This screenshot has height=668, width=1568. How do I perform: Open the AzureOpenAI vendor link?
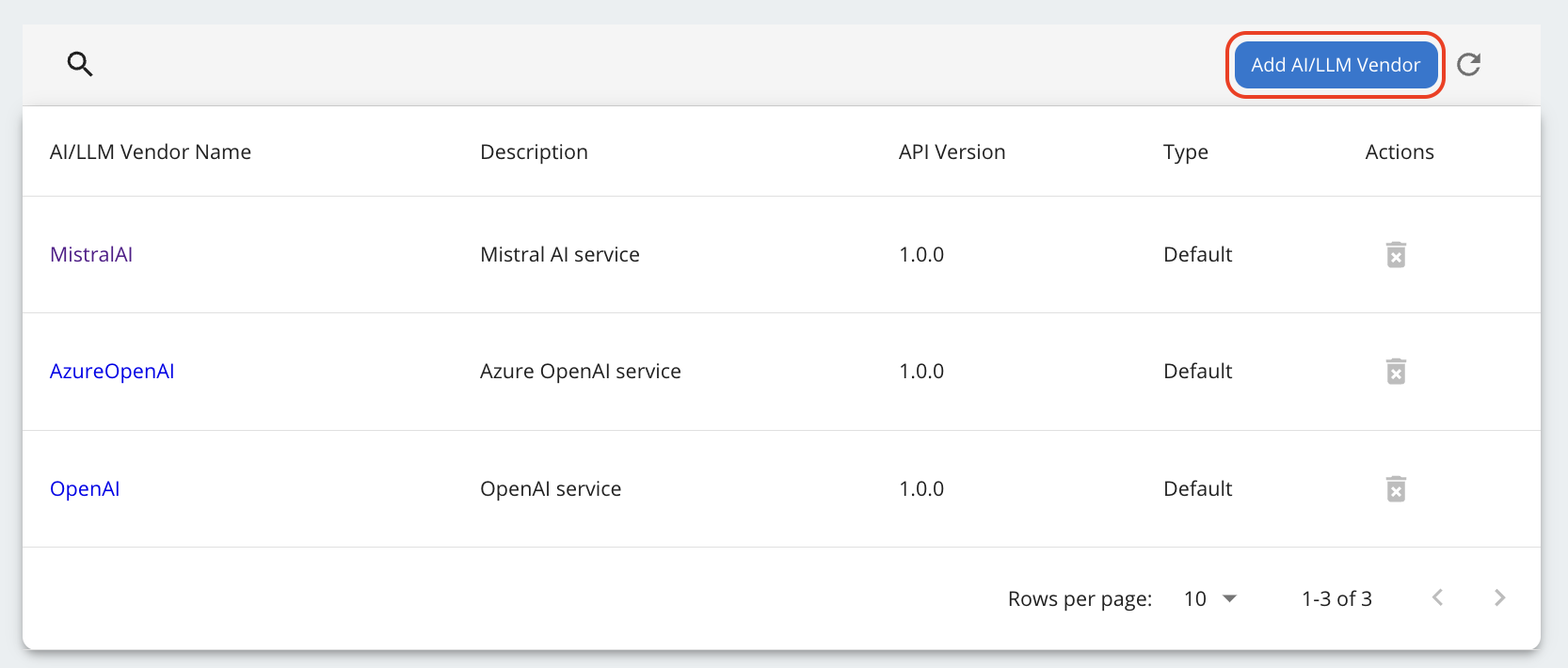pyautogui.click(x=112, y=371)
